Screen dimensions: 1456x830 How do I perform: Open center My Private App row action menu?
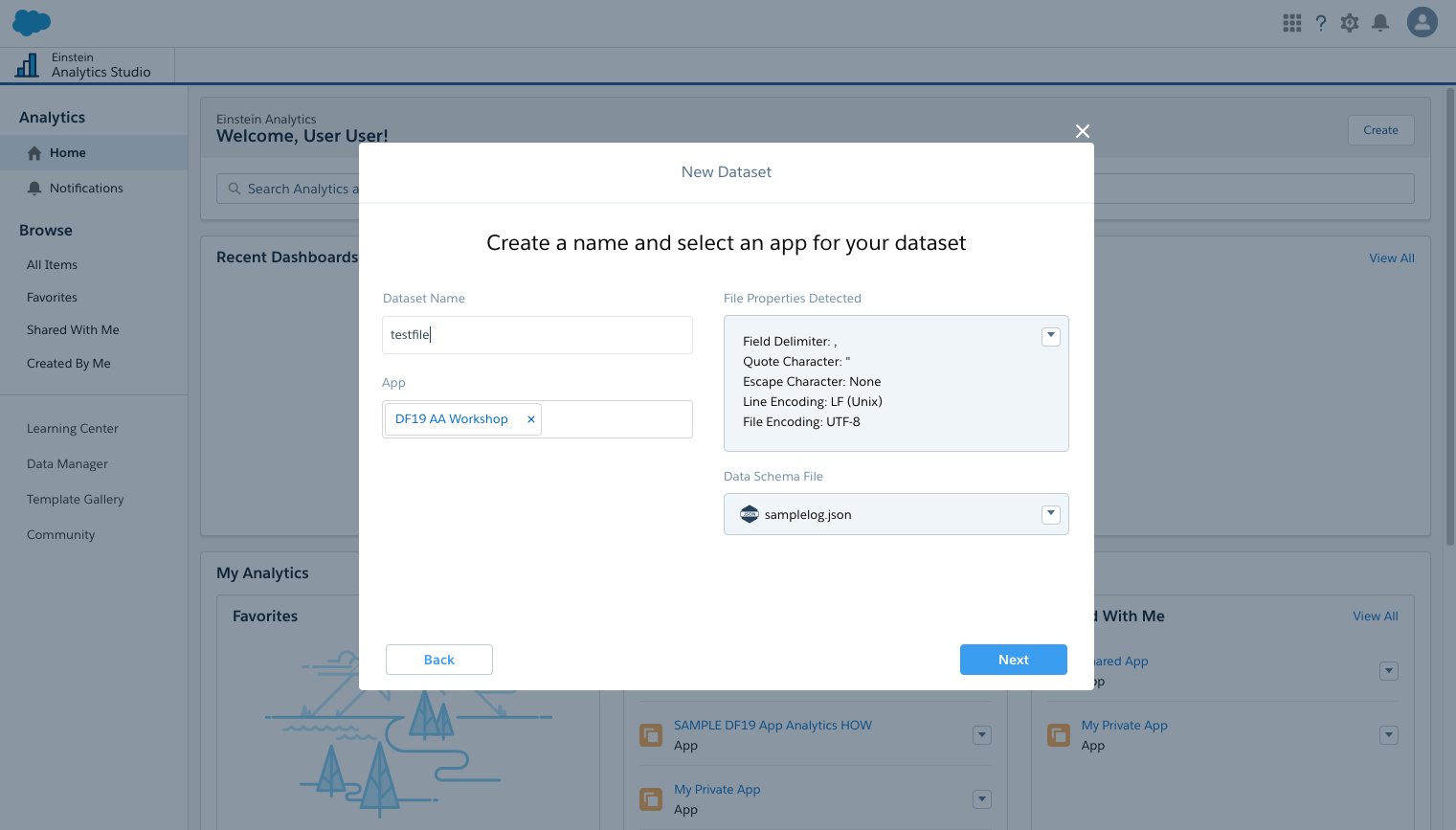pos(982,799)
